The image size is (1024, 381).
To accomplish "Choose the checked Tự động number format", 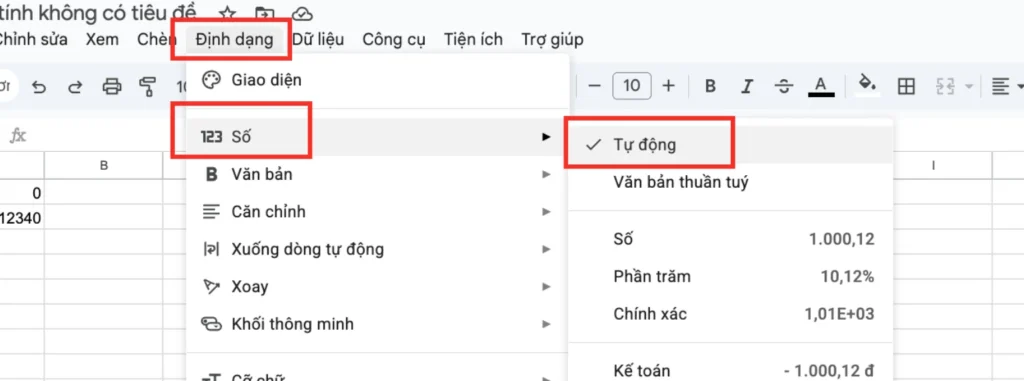I will point(730,144).
